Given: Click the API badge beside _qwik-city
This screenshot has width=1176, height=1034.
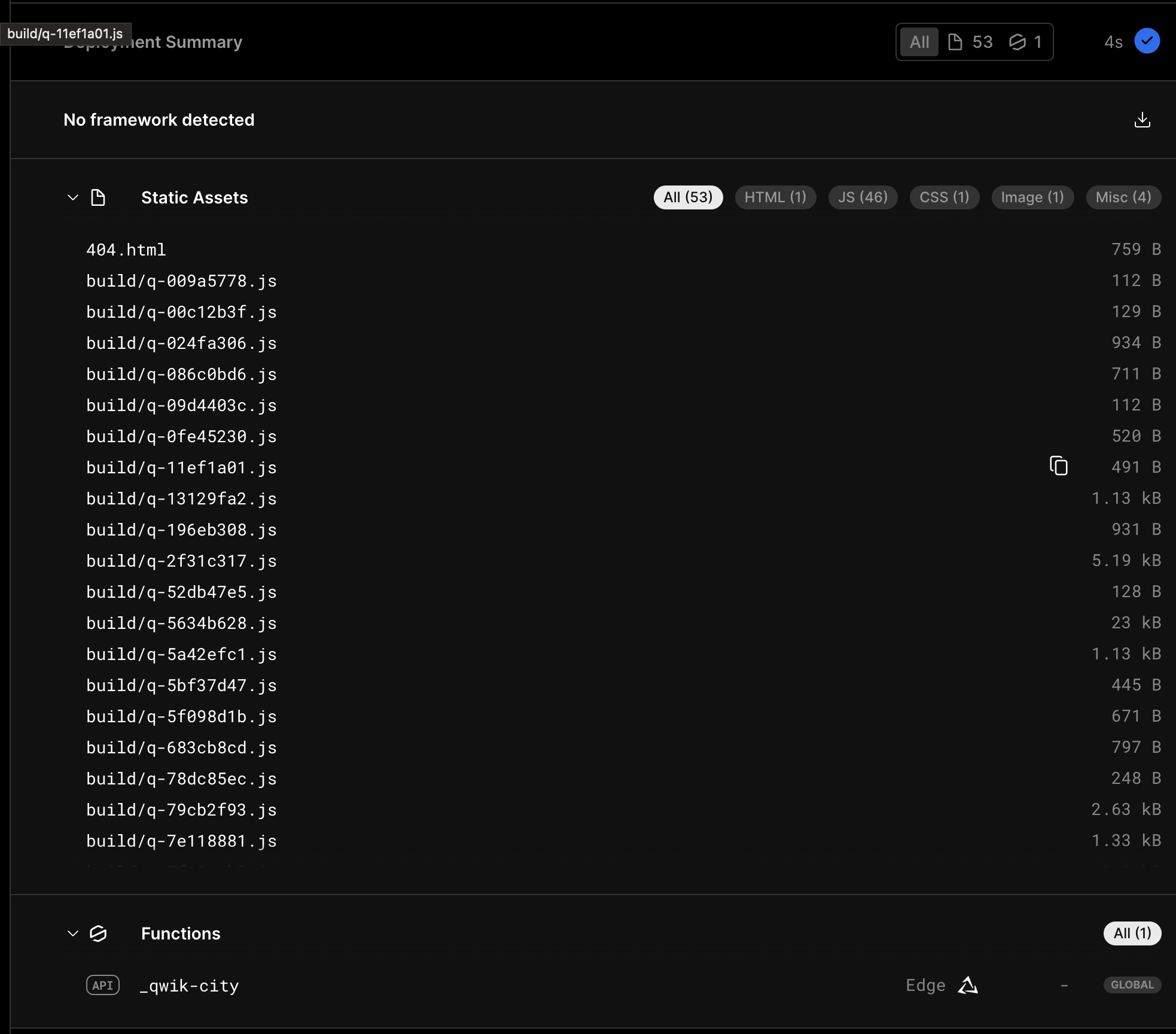Looking at the screenshot, I should click(102, 985).
